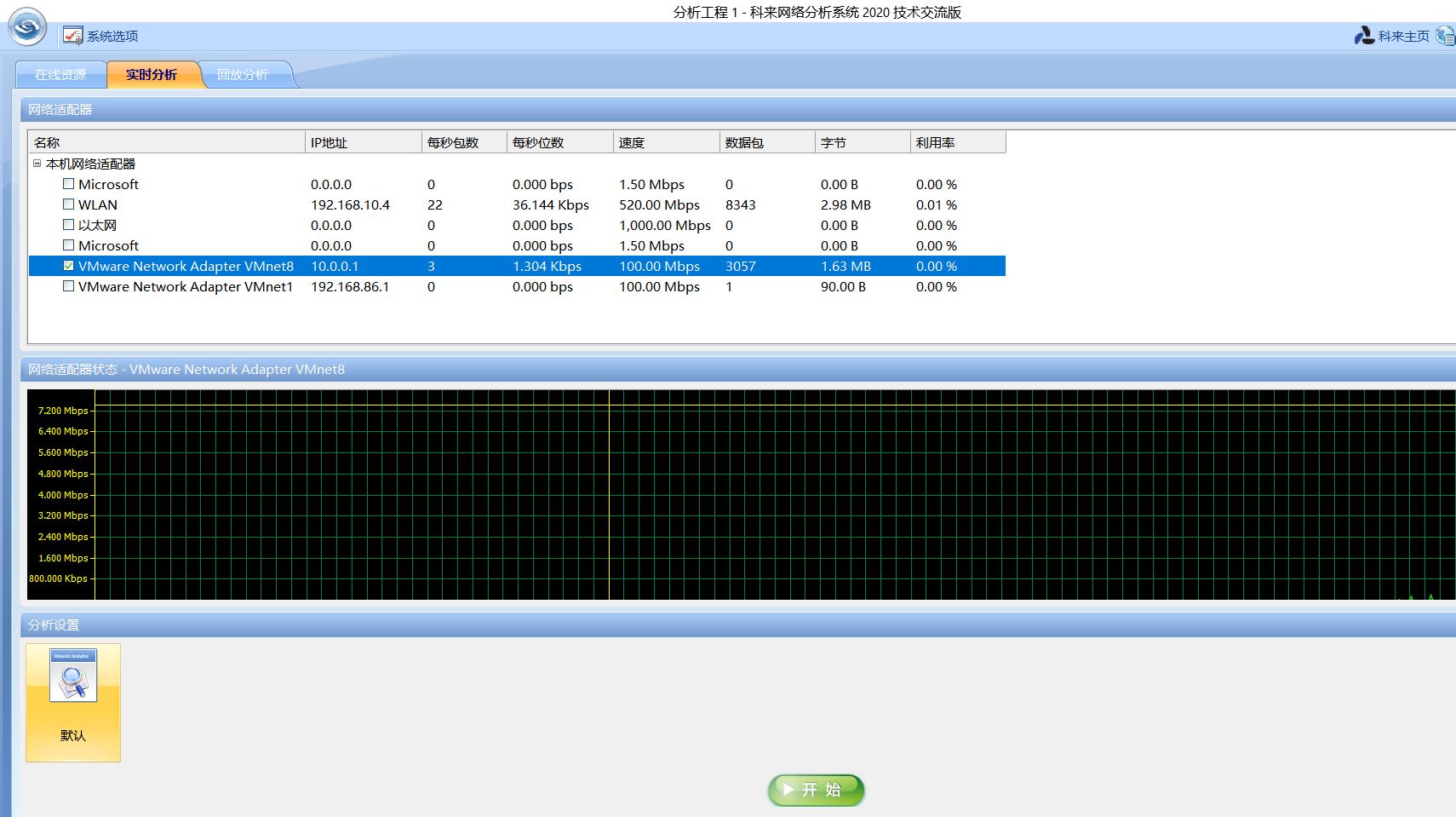Select the WLAN adapter name
This screenshot has width=1456, height=817.
click(98, 204)
